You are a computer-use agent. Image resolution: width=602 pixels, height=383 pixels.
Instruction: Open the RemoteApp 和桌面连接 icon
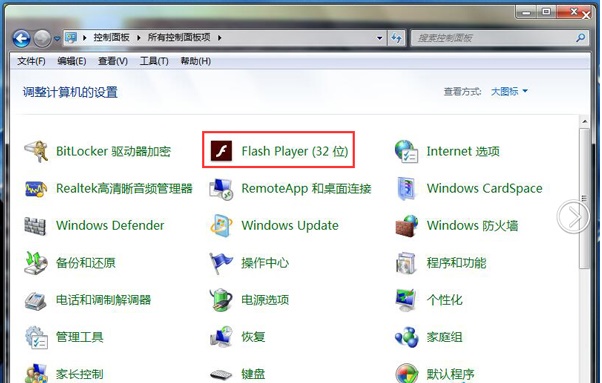tap(221, 188)
